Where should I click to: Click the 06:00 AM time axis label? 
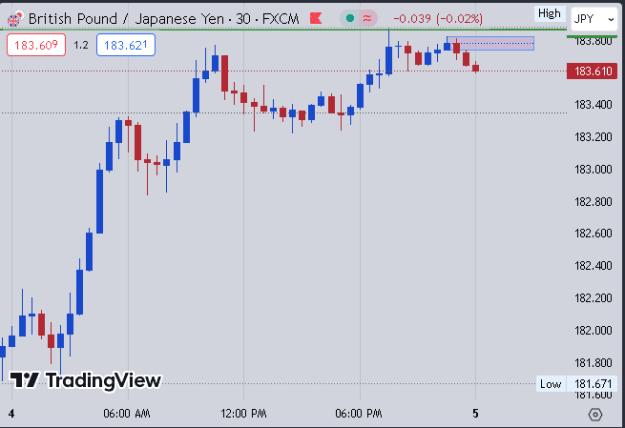click(x=127, y=414)
